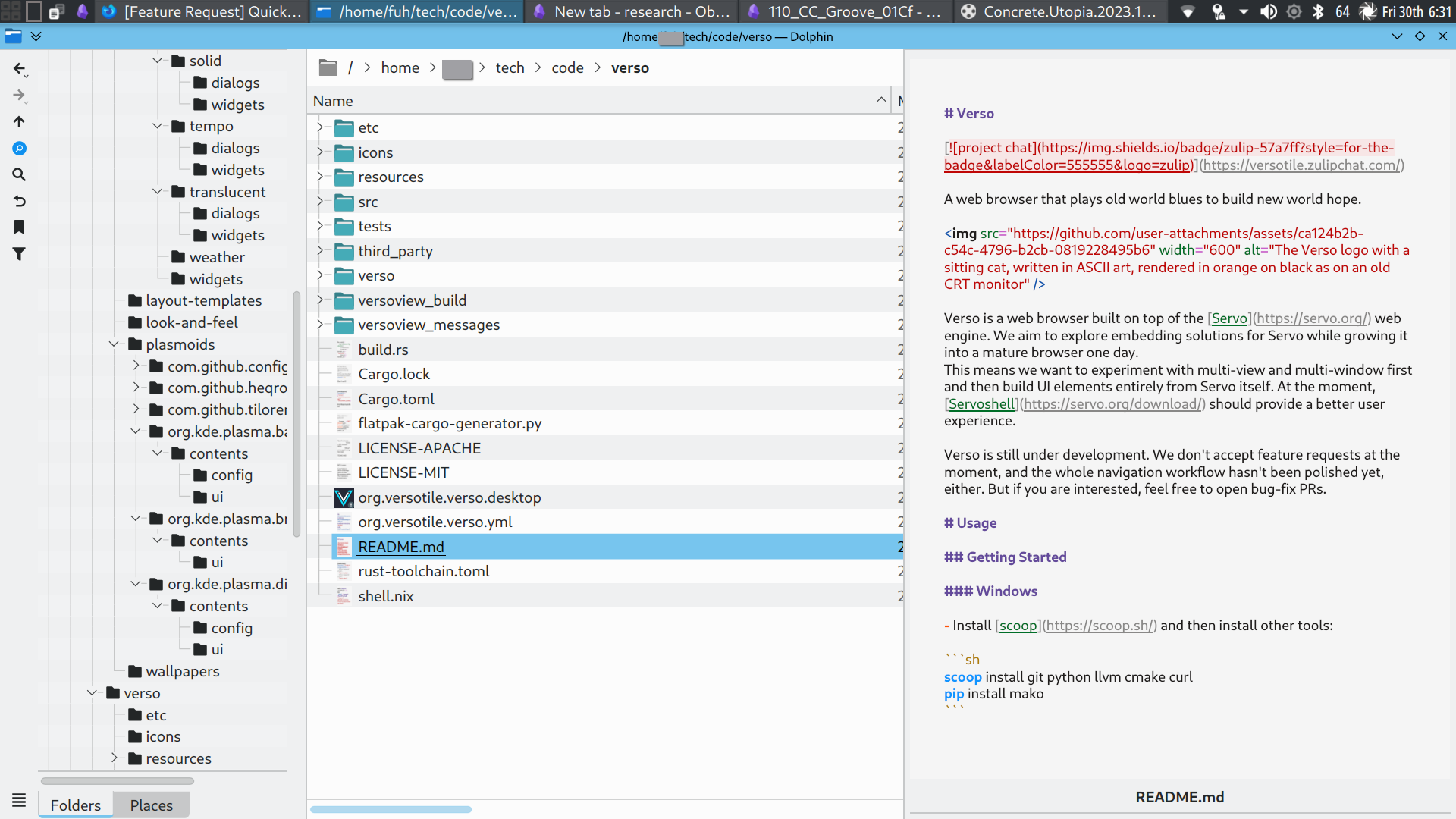Image resolution: width=1456 pixels, height=819 pixels.
Task: Switch to the Feature Request taskbar window
Action: coord(202,11)
